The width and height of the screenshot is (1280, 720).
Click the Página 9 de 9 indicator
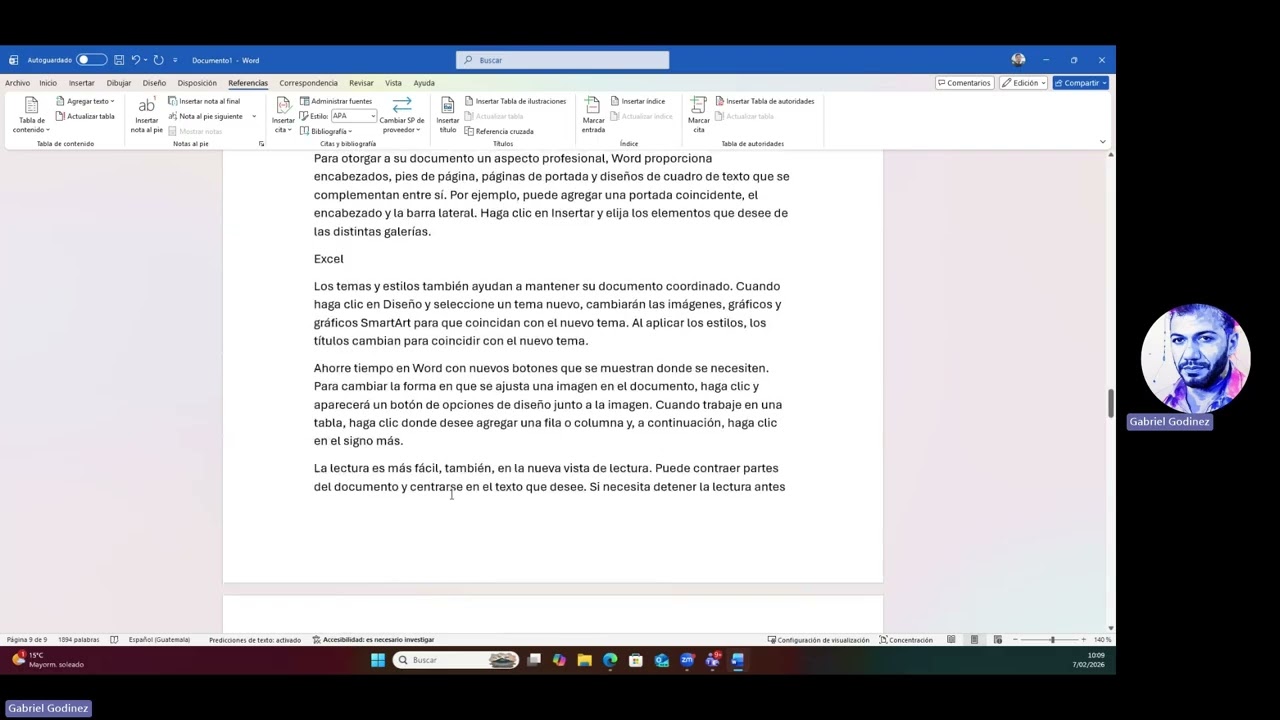coord(27,640)
